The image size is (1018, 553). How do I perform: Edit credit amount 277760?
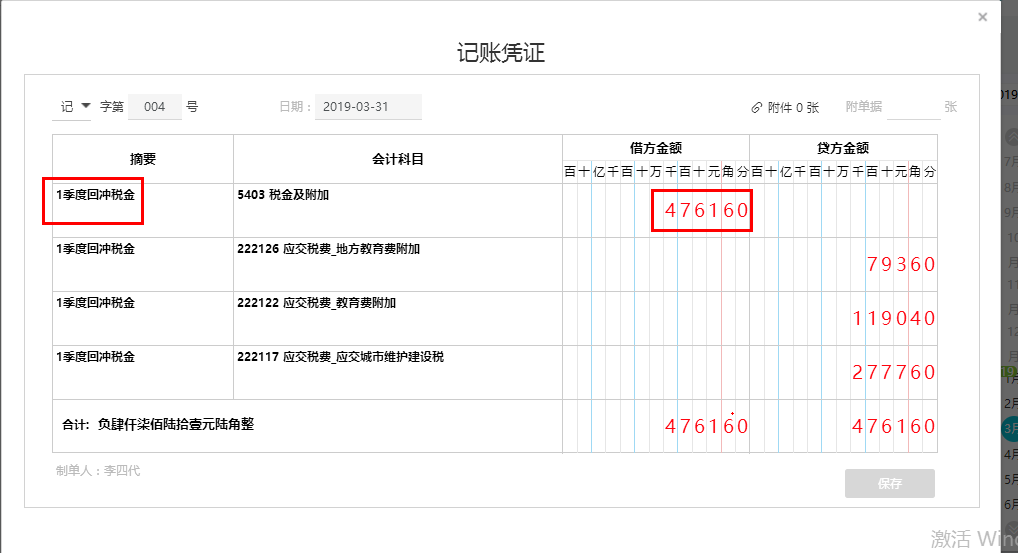pos(843,372)
